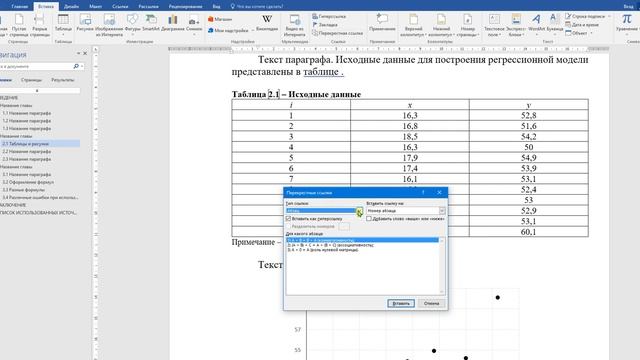Click the Вставить button in dialog
Image resolution: width=640 pixels, height=360 pixels.
401,303
